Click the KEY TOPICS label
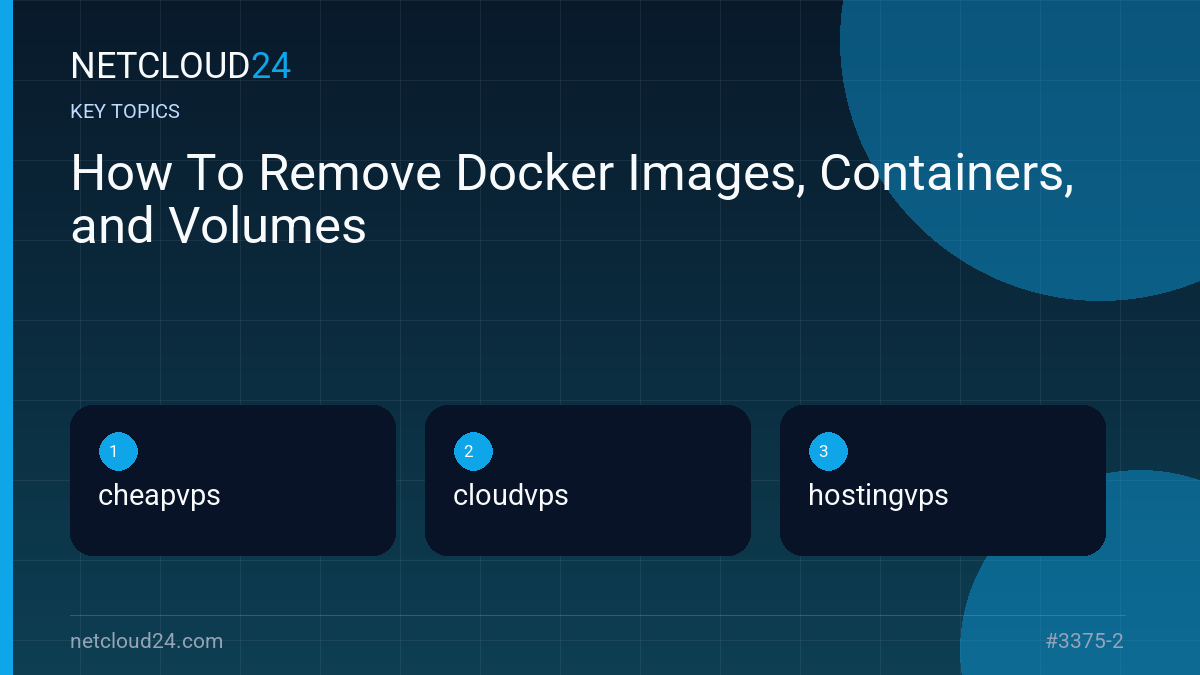 pyautogui.click(x=125, y=112)
